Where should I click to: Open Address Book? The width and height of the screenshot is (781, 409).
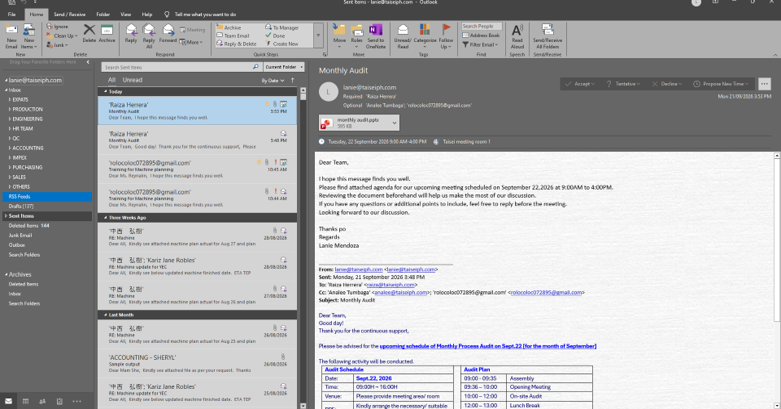click(x=481, y=35)
